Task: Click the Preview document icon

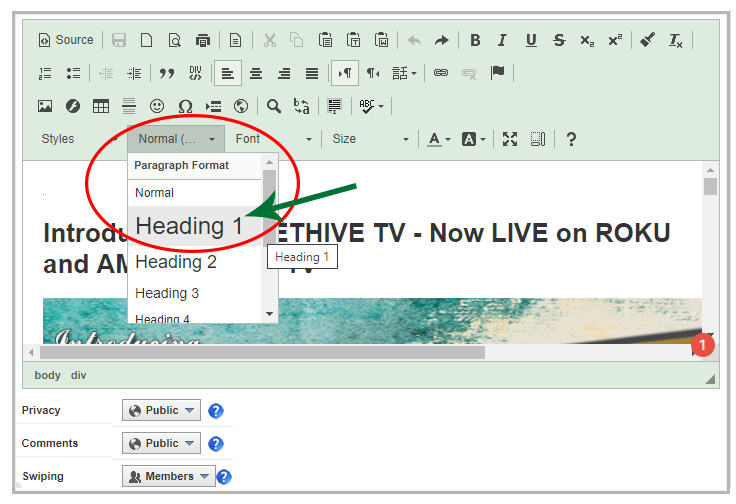Action: coord(175,40)
